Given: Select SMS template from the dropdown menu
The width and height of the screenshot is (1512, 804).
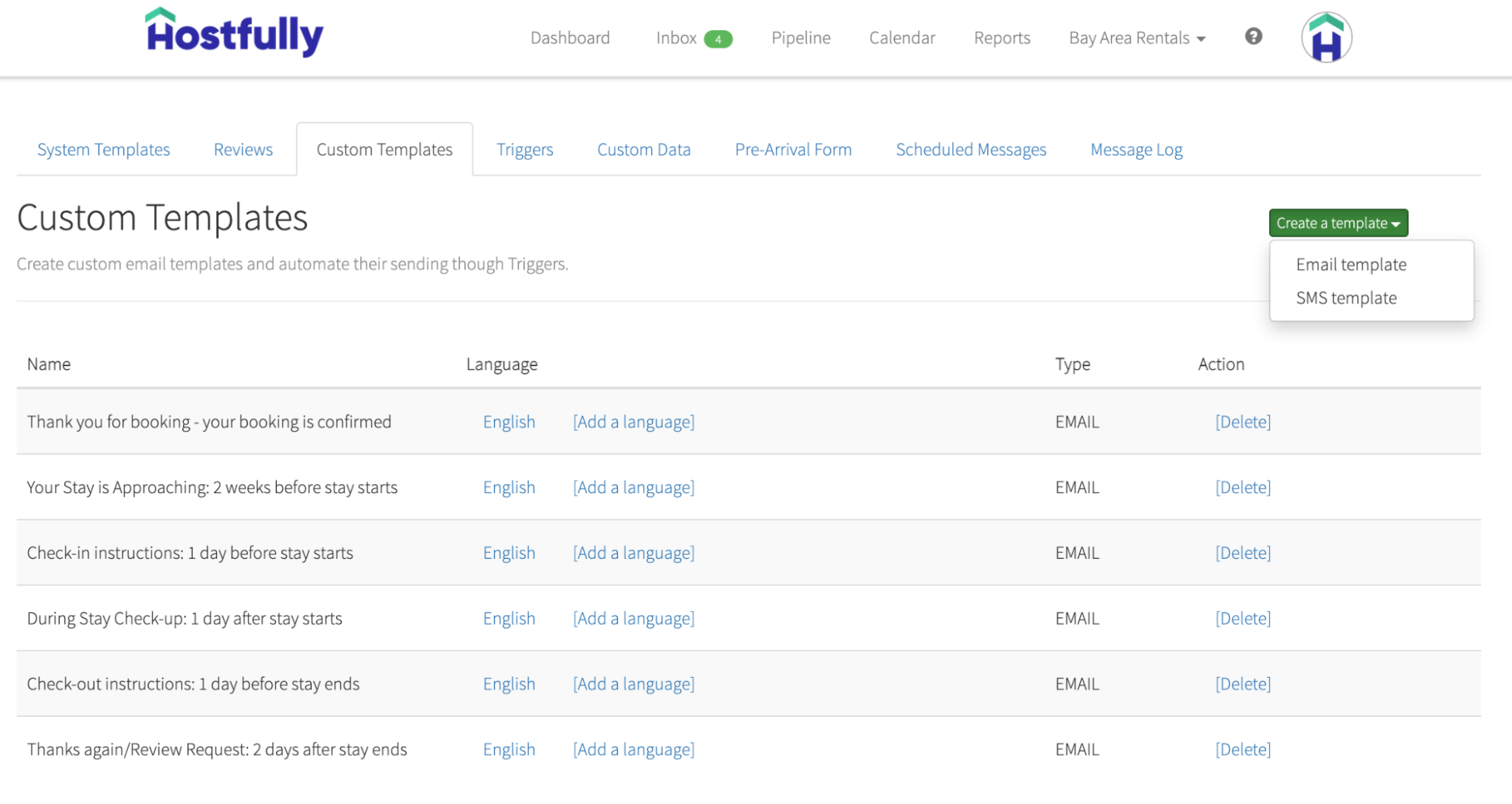Looking at the screenshot, I should coord(1346,297).
